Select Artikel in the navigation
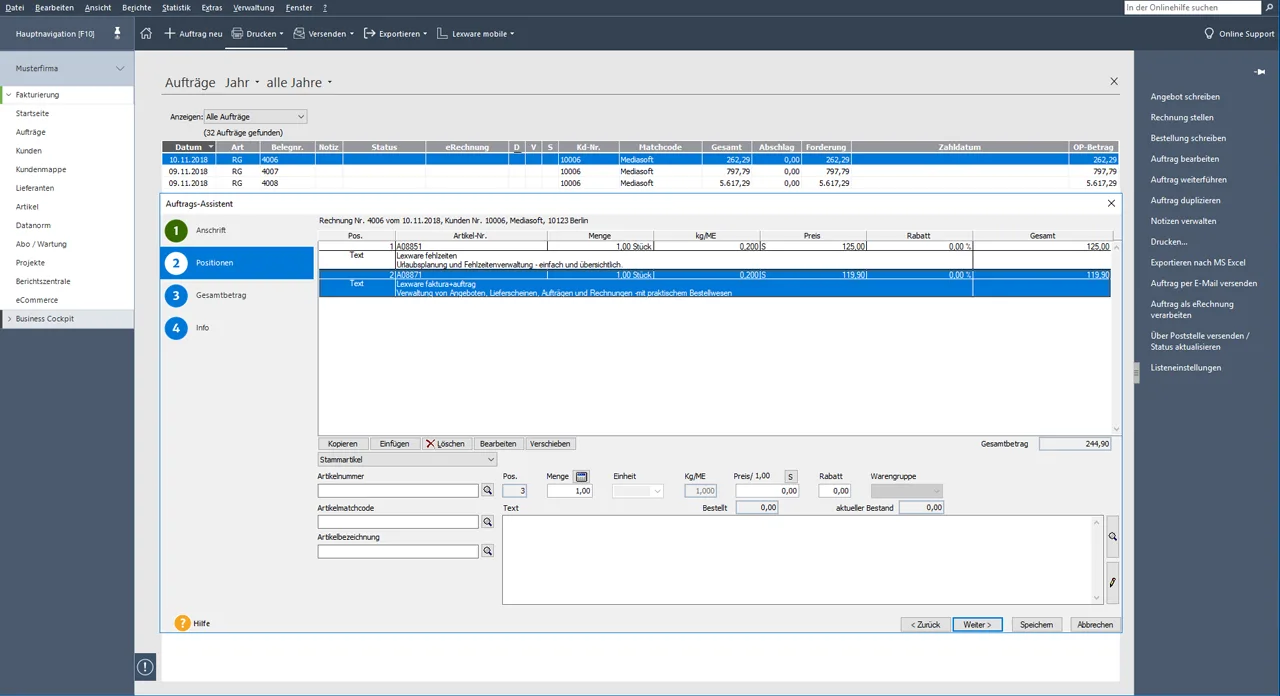Image resolution: width=1280 pixels, height=696 pixels. 27,207
